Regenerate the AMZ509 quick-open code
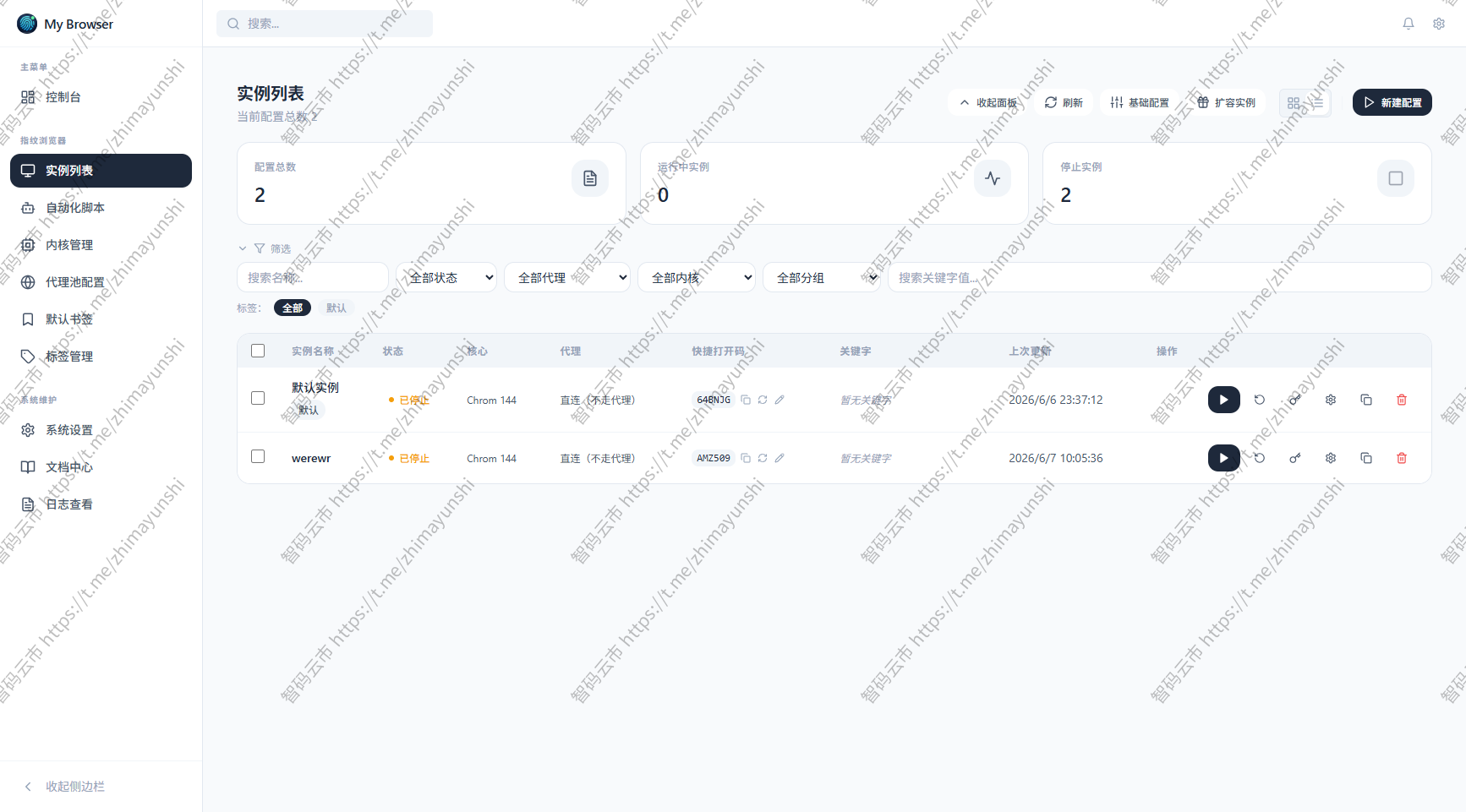The image size is (1466, 812). point(763,458)
